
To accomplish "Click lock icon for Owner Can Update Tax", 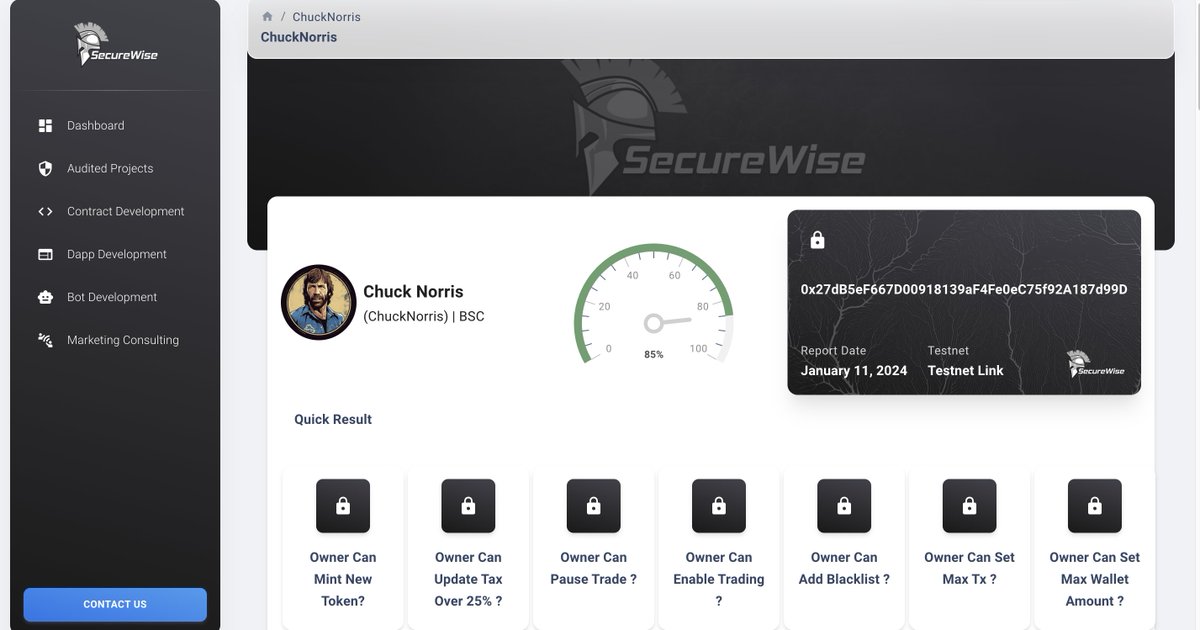I will [x=468, y=506].
